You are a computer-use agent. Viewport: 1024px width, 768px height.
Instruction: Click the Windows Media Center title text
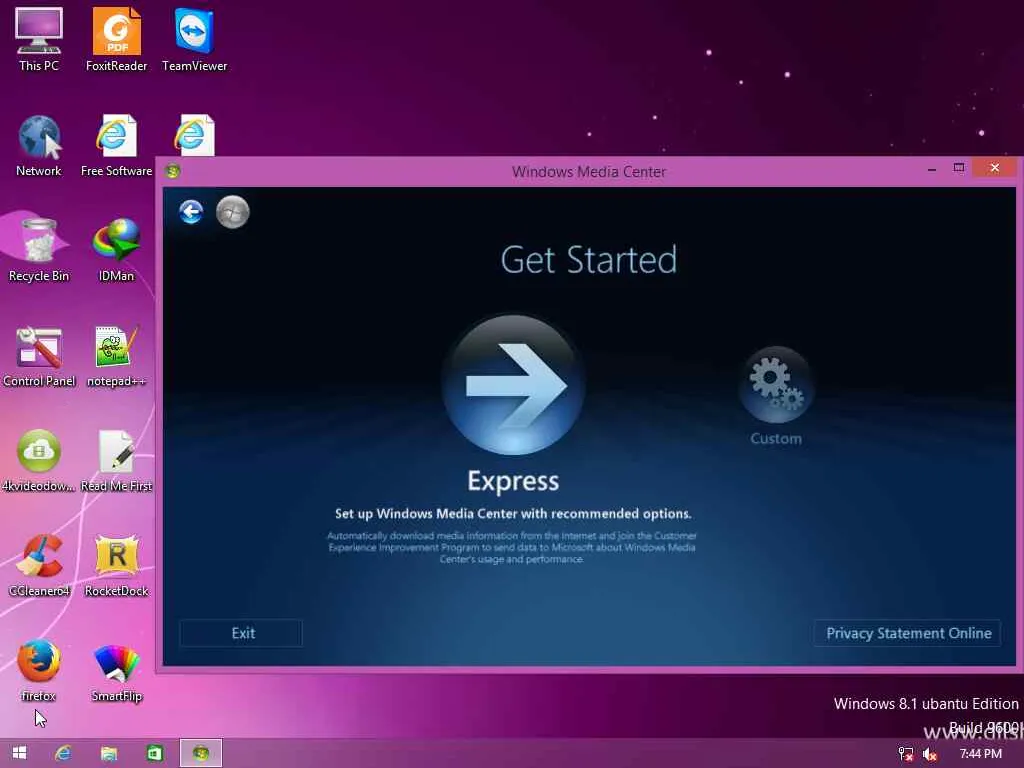pos(588,172)
